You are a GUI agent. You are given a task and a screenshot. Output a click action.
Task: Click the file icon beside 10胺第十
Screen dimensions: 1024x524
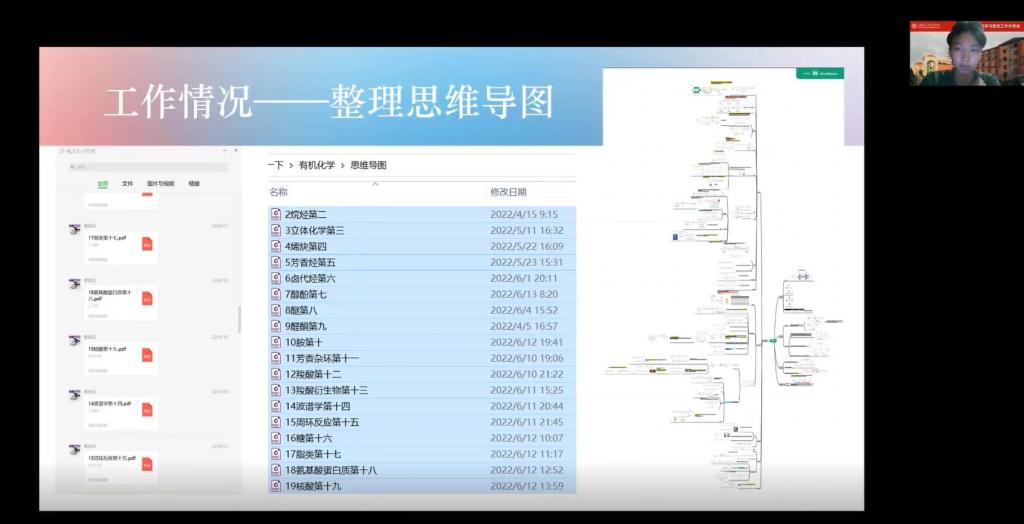pyautogui.click(x=276, y=342)
